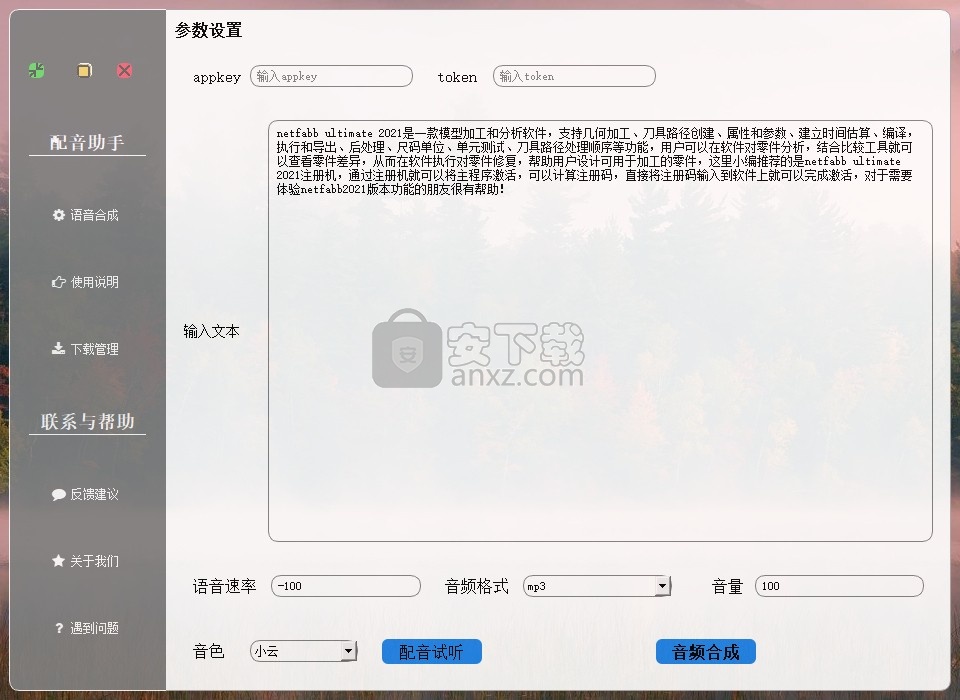Open the 关于我们 sidebar item

[86, 561]
